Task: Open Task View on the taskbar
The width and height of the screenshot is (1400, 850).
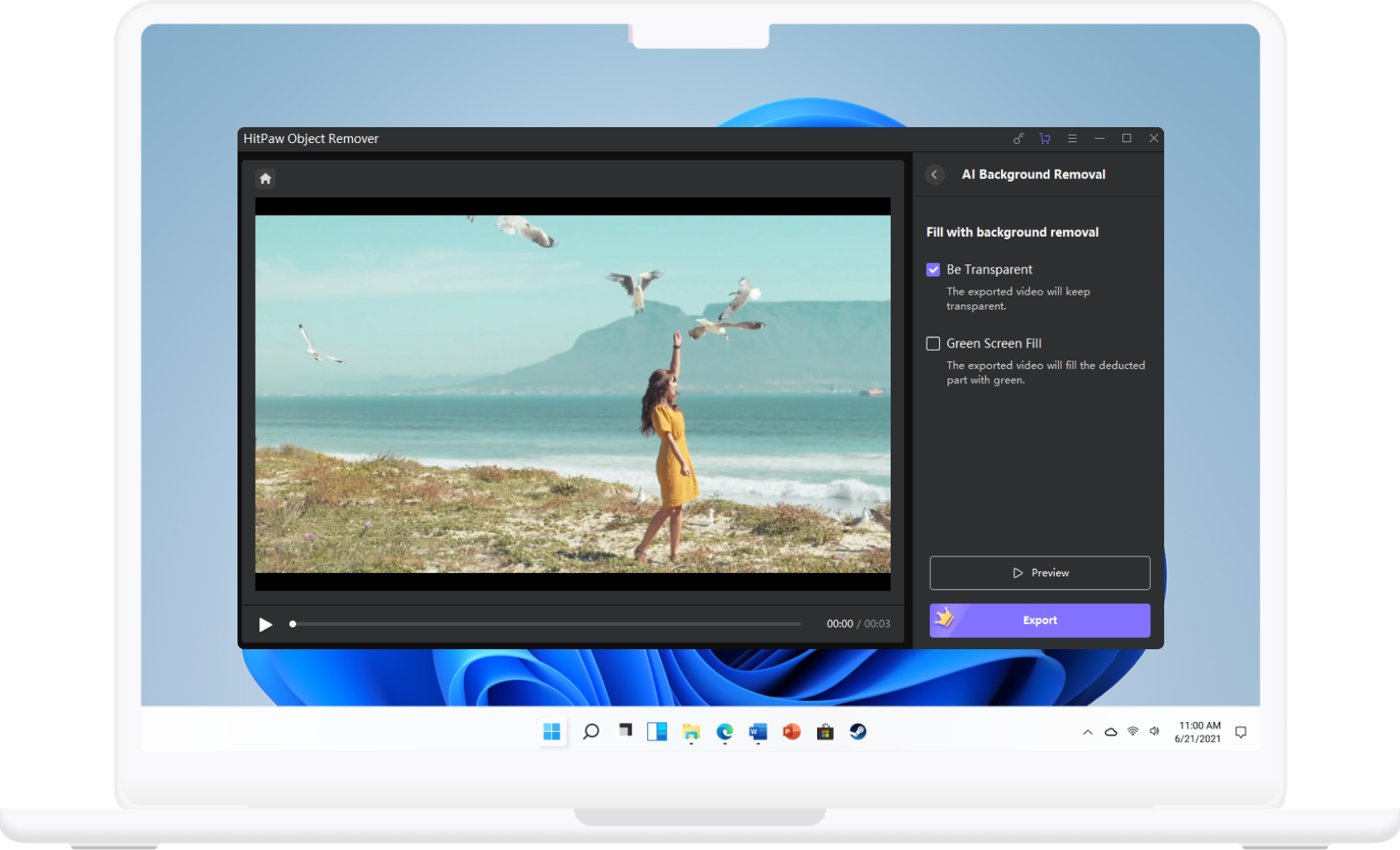Action: point(625,731)
